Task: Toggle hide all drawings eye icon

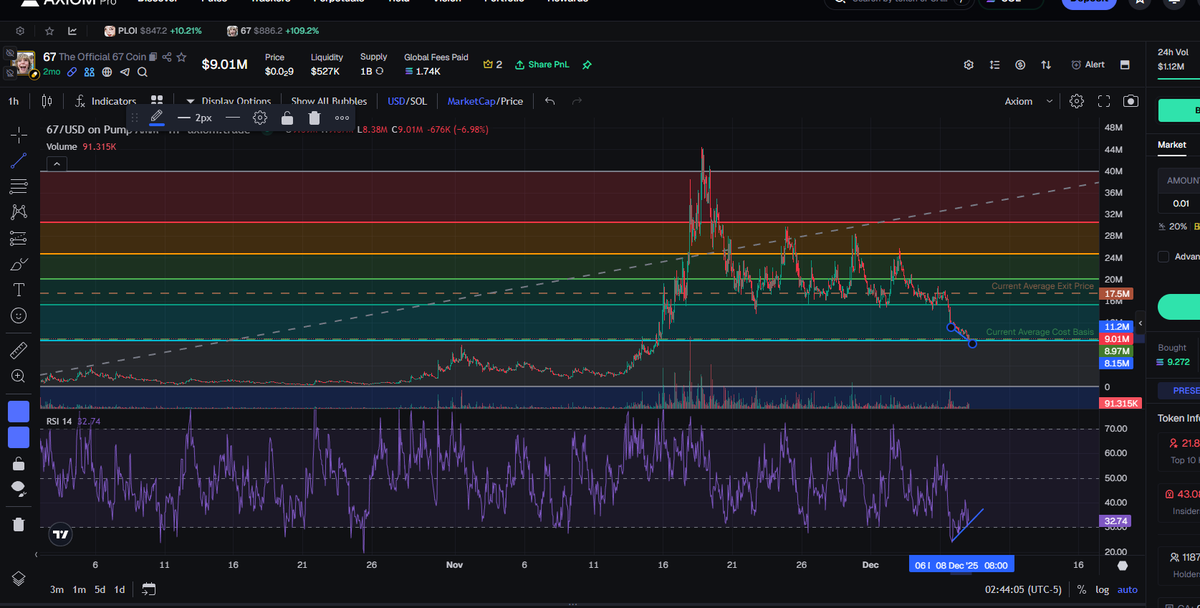Action: coord(18,488)
